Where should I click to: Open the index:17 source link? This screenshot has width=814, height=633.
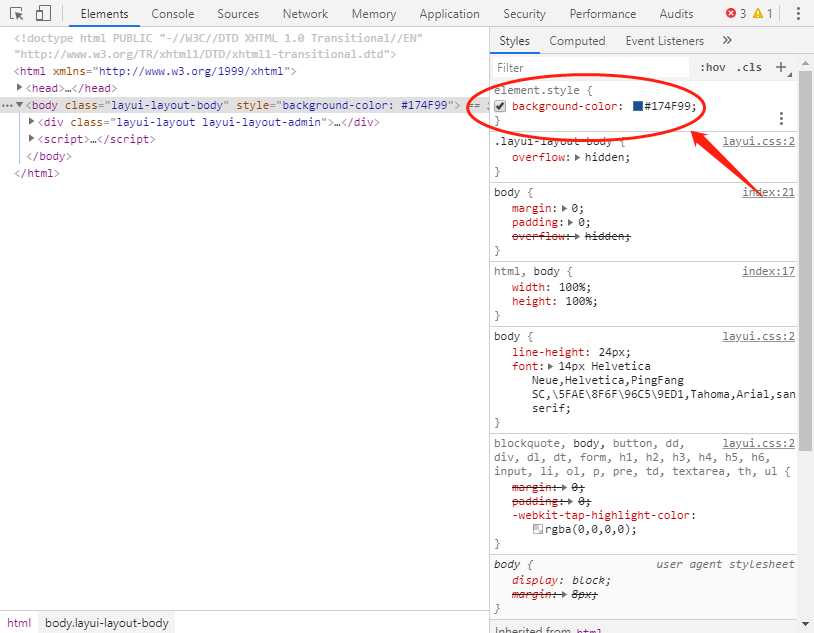(768, 271)
